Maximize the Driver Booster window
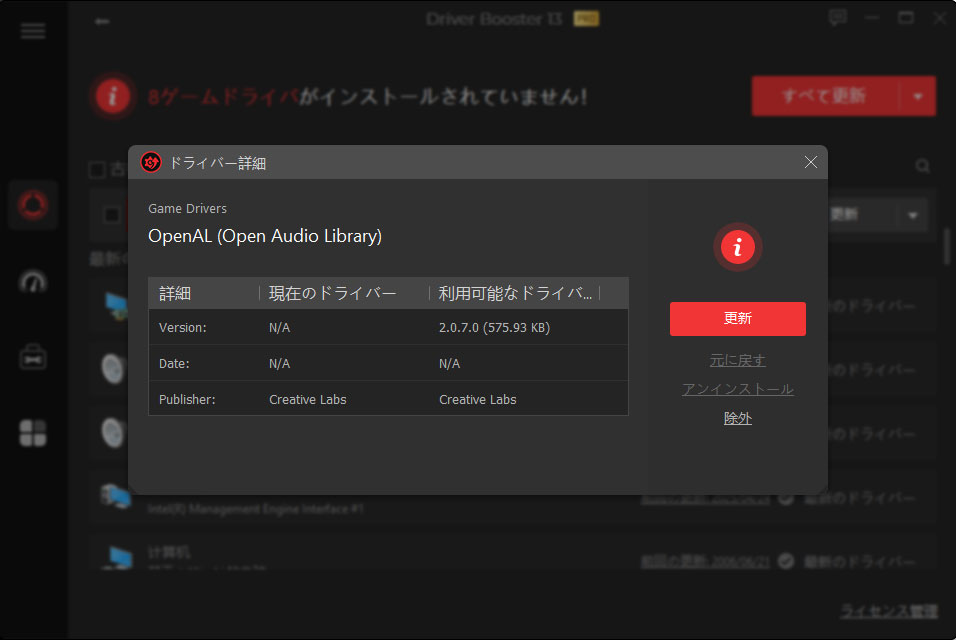 click(x=906, y=18)
